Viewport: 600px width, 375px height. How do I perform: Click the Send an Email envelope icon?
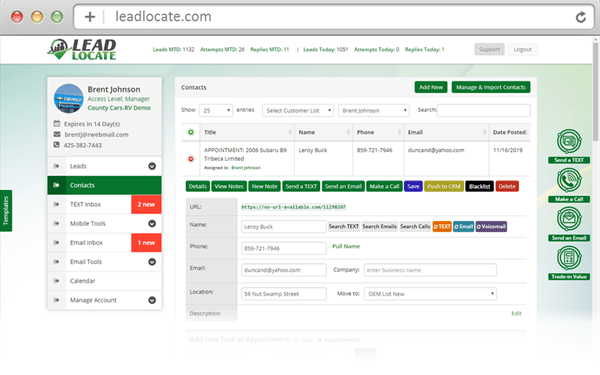[569, 219]
